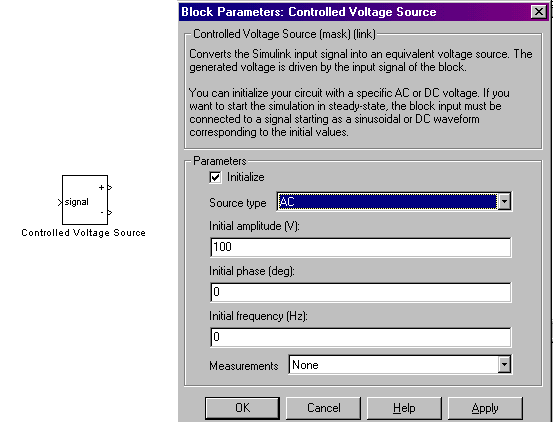
Task: Confirm with the OK button
Action: [x=243, y=408]
